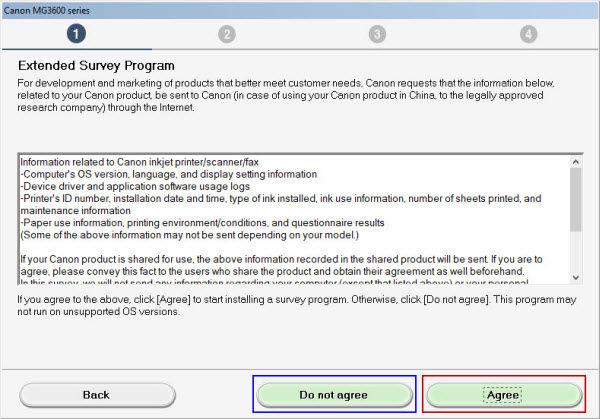Image resolution: width=600 pixels, height=419 pixels.
Task: Click the line 'Paper use information, printing environment/conditions'
Action: (202, 223)
